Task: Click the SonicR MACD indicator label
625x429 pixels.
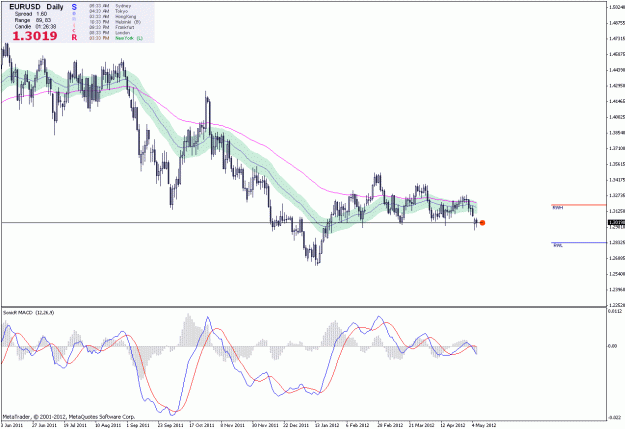Action: coord(28,313)
